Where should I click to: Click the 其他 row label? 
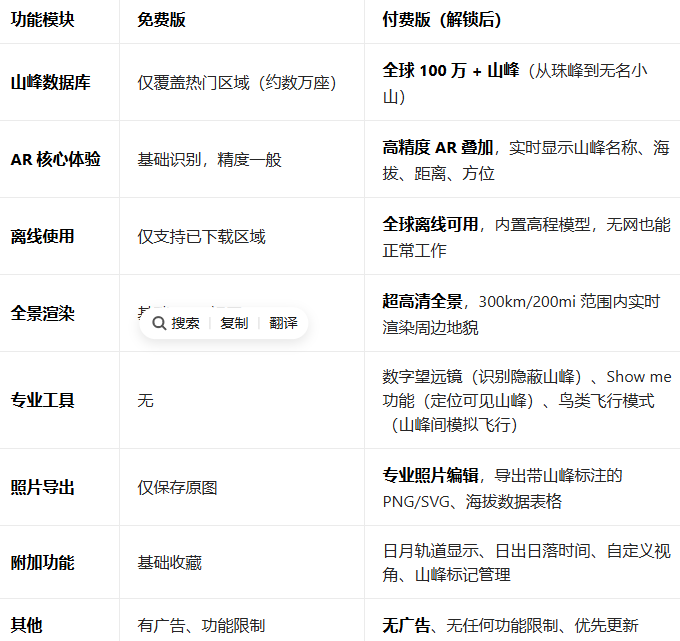pos(26,625)
